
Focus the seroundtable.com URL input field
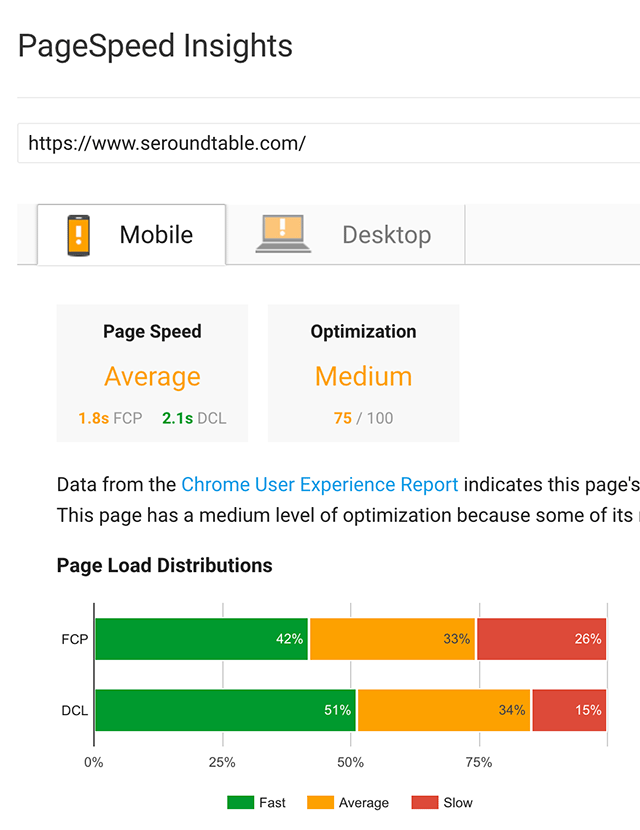point(328,143)
